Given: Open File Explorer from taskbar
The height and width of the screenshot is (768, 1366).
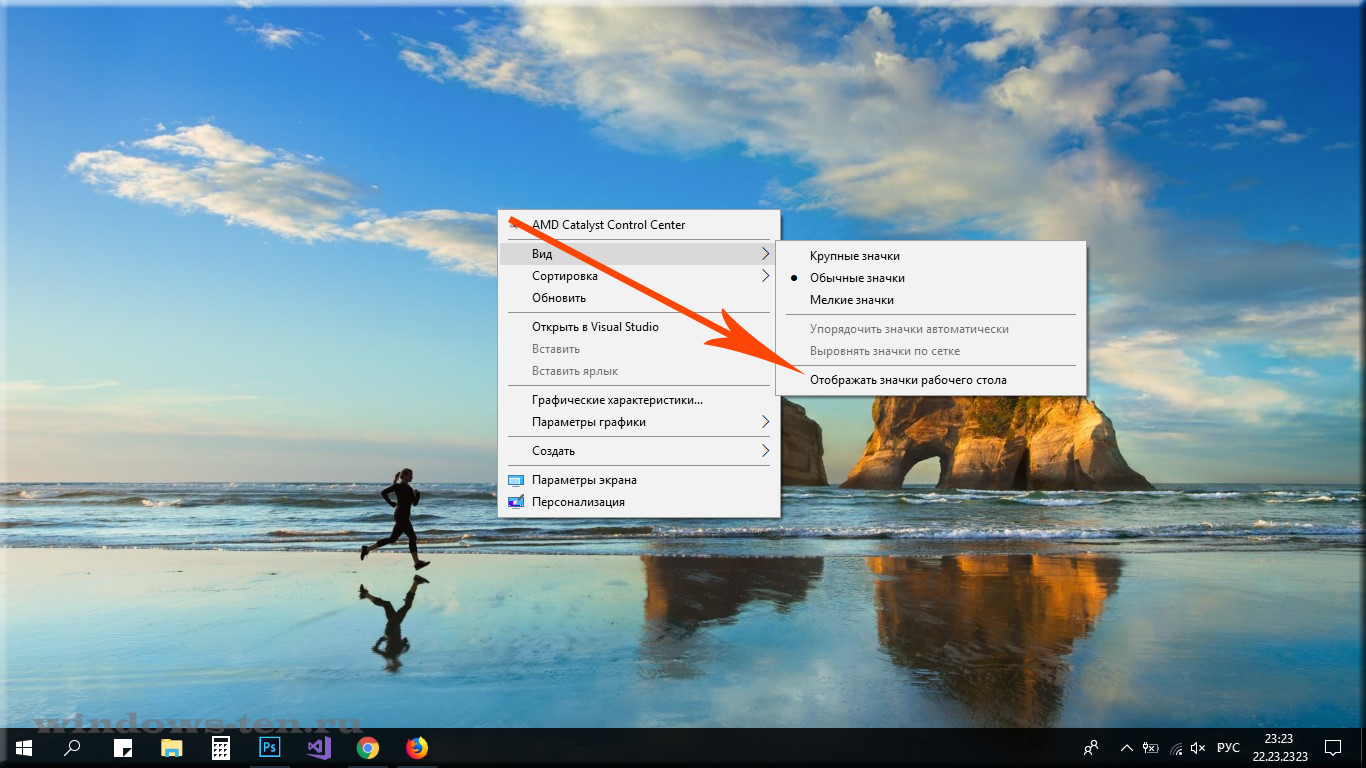Looking at the screenshot, I should point(172,747).
